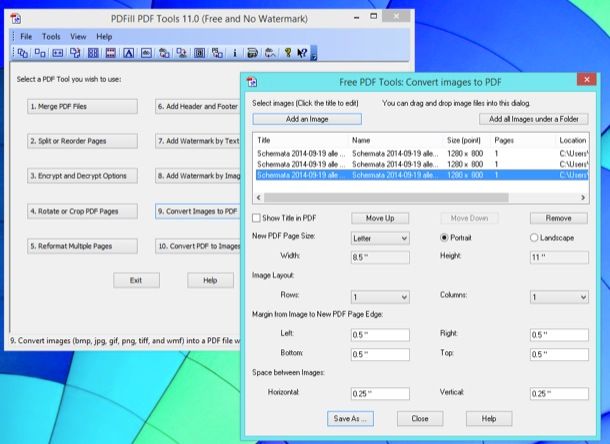Click Add all Images under a Folder

(533, 119)
